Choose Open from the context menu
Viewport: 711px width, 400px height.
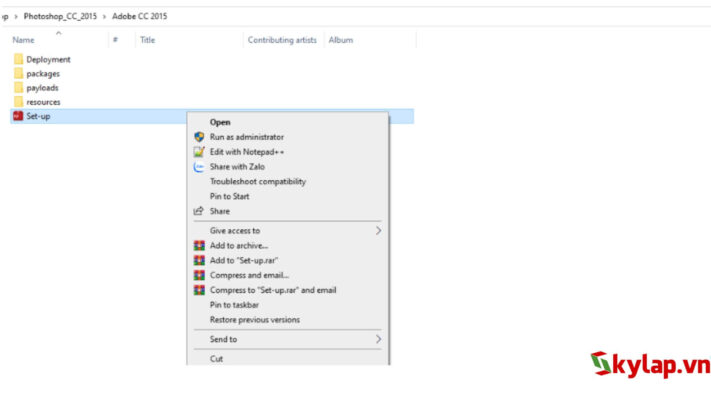click(220, 122)
